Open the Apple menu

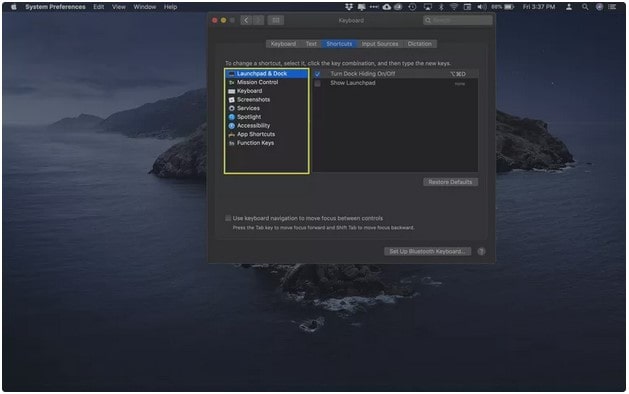click(x=14, y=7)
